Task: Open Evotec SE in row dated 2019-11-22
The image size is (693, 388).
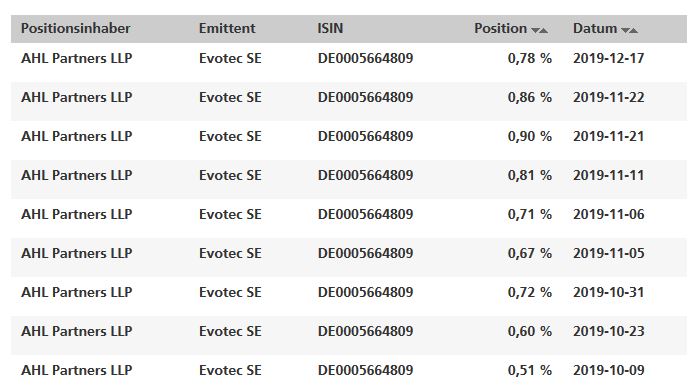Action: [230, 97]
